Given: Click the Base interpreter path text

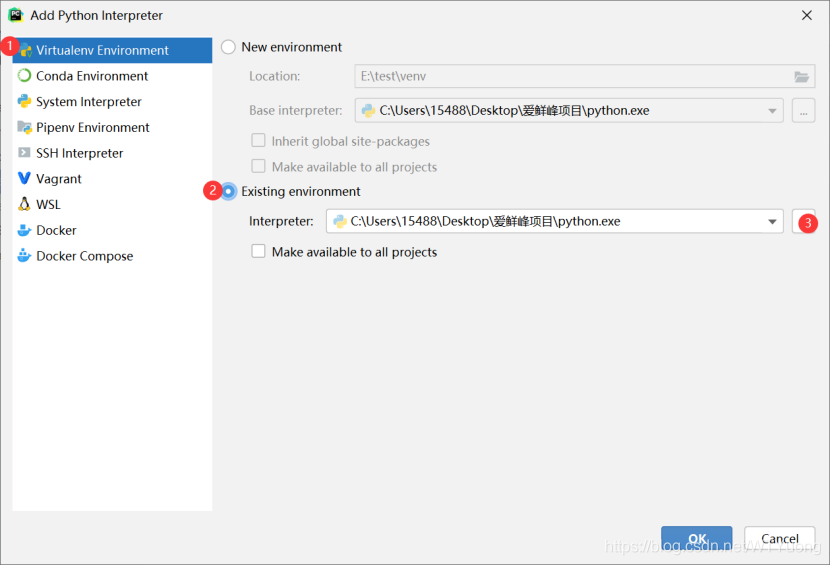Looking at the screenshot, I should coord(514,110).
